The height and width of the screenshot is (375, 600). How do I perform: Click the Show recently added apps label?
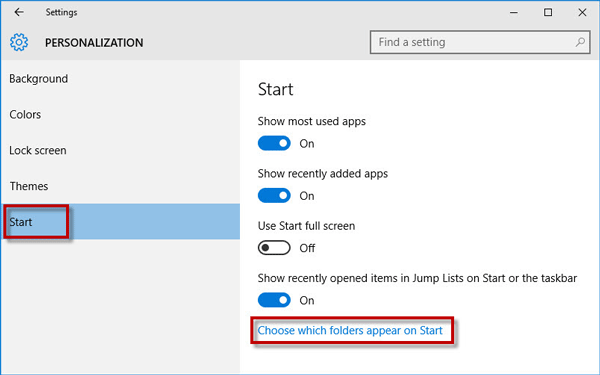pyautogui.click(x=323, y=174)
